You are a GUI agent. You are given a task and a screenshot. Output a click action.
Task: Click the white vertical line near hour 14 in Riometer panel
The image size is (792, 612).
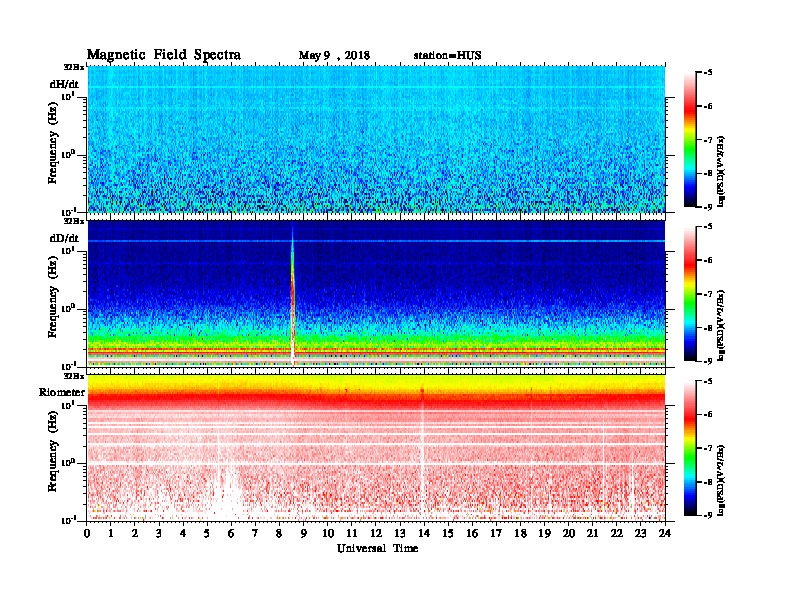[x=422, y=454]
